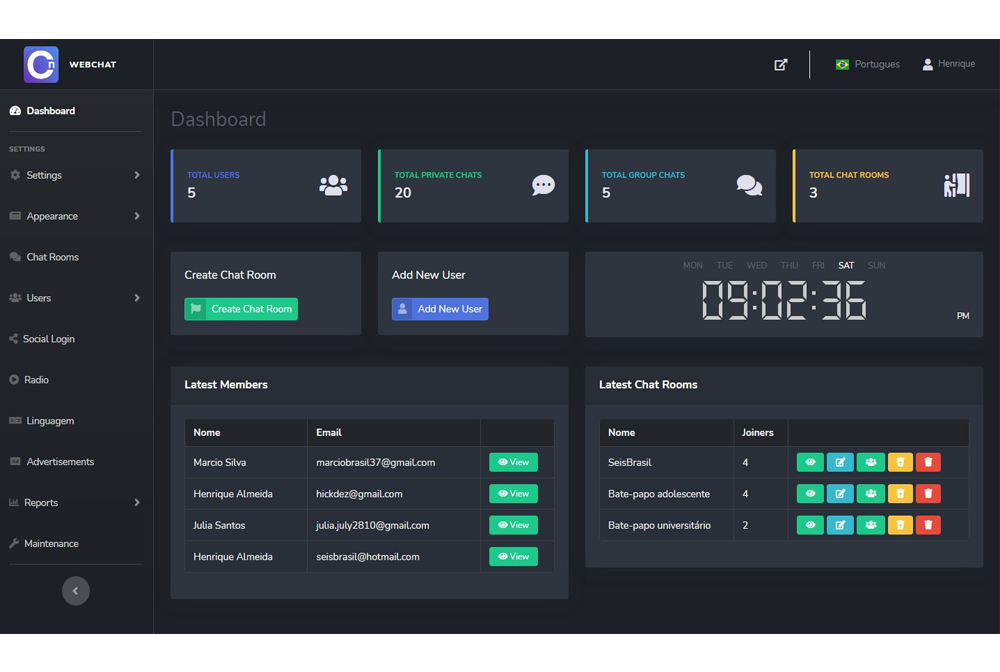
Task: Go to Social Login menu item
Action: (48, 339)
